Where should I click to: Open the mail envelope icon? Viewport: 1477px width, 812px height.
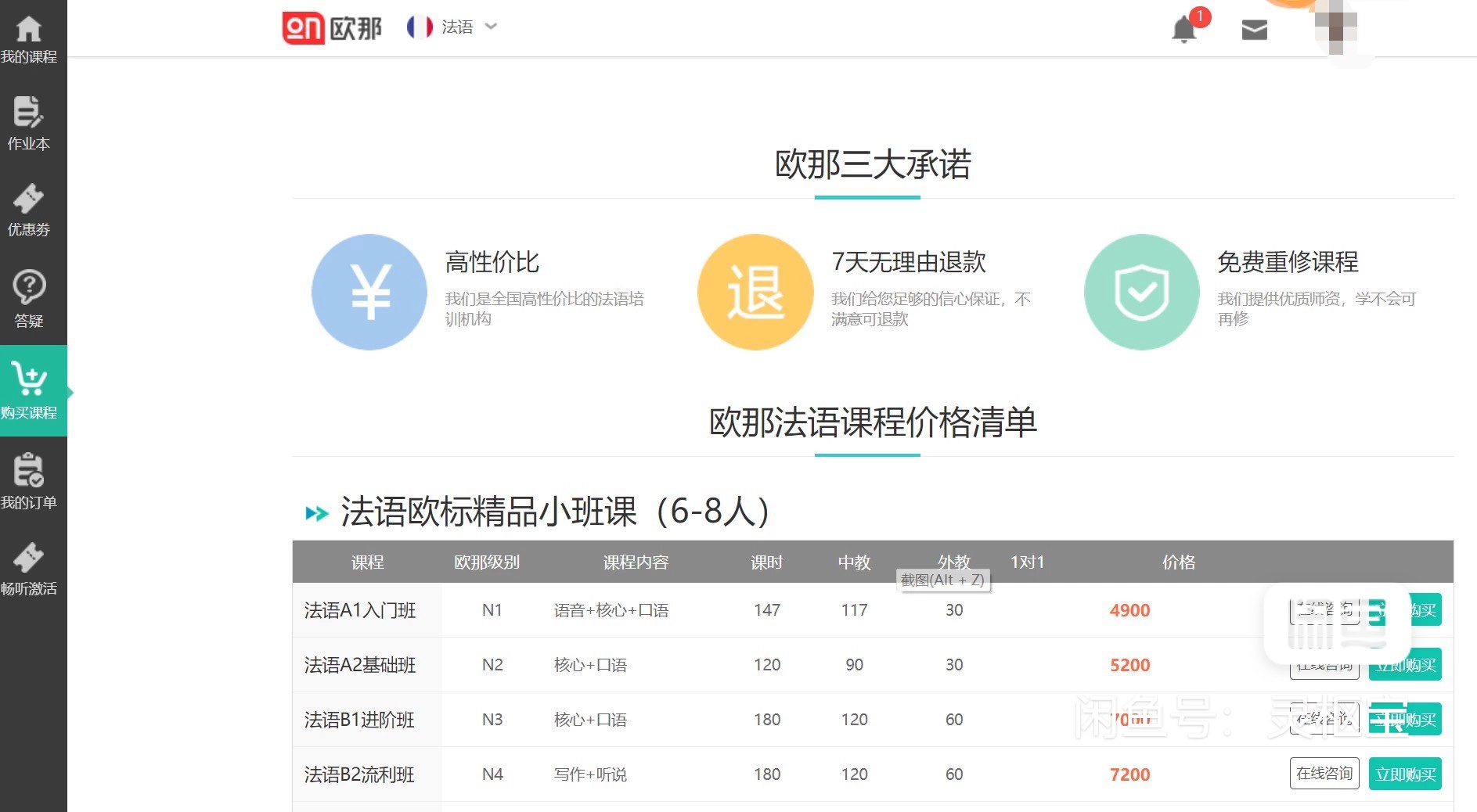(1254, 30)
